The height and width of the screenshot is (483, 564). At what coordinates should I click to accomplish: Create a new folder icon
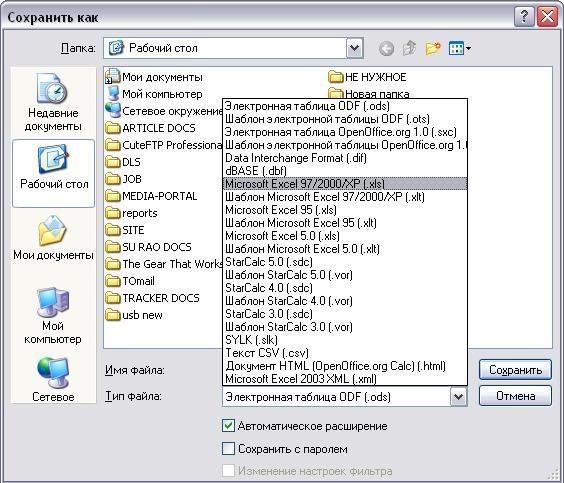click(x=433, y=48)
